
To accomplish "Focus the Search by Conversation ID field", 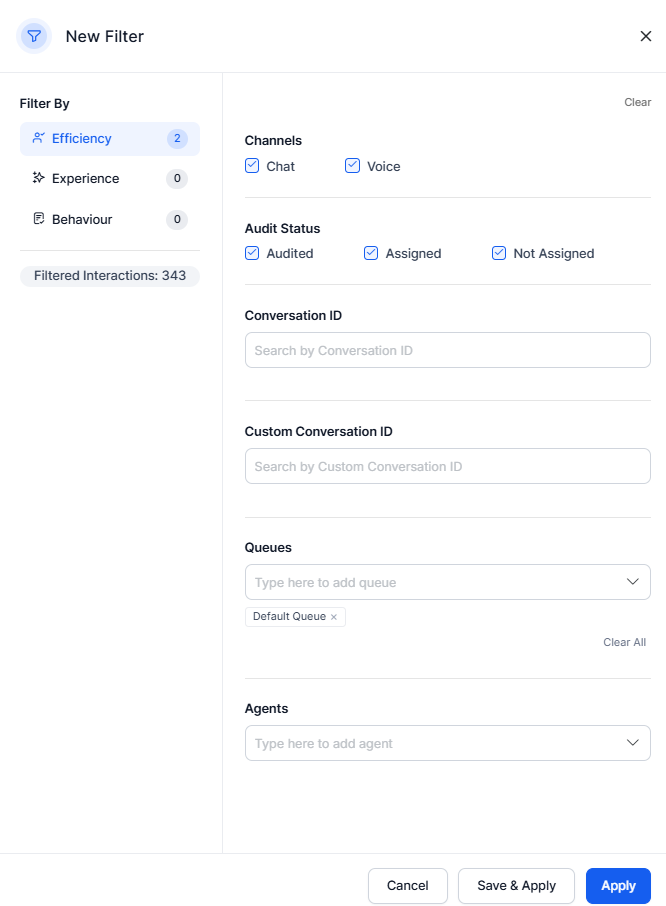I will coord(448,350).
